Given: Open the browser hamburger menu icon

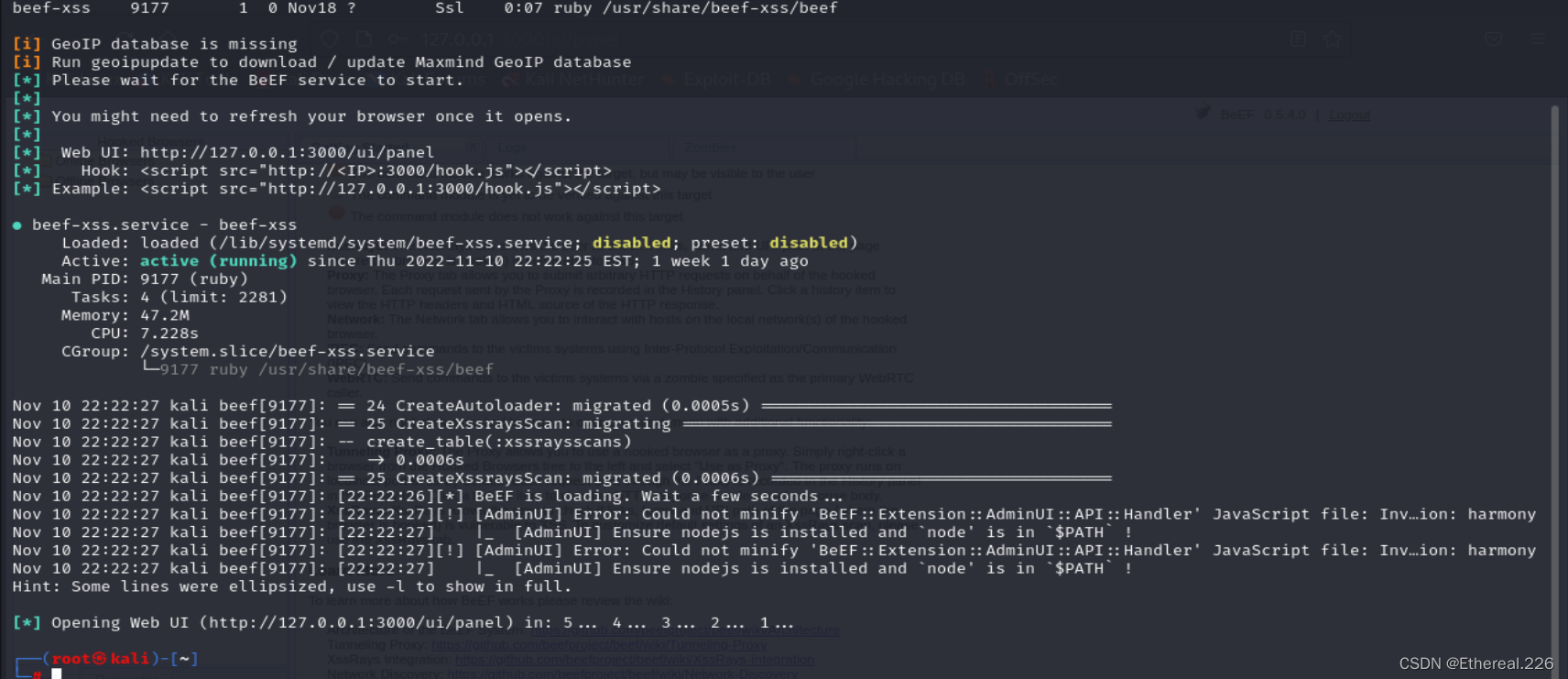Looking at the screenshot, I should click(1538, 39).
